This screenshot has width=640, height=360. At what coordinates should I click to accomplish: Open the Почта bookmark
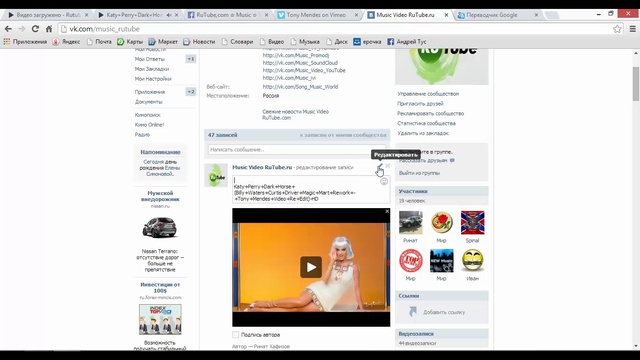coord(99,42)
